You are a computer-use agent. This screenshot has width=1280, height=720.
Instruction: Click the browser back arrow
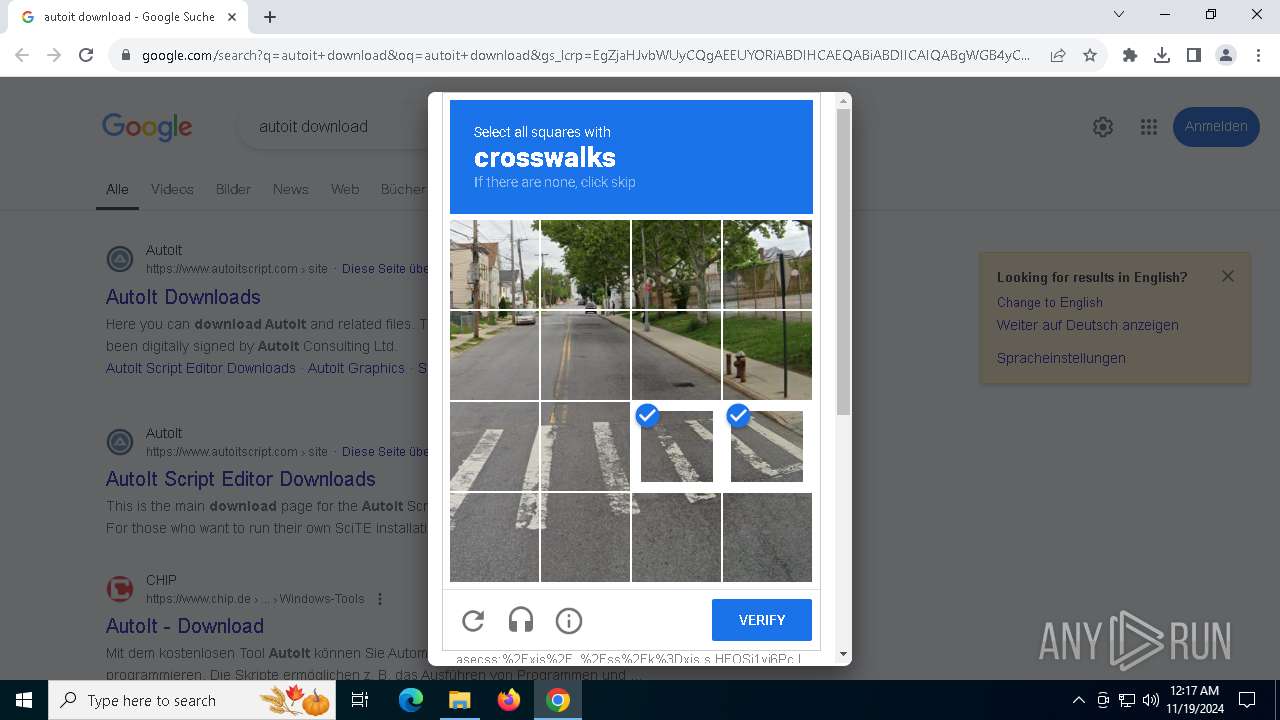point(22,55)
